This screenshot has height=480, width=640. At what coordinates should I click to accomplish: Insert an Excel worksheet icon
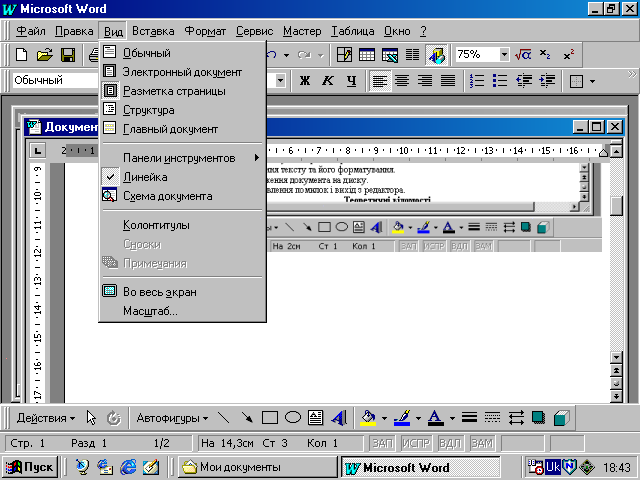point(389,55)
